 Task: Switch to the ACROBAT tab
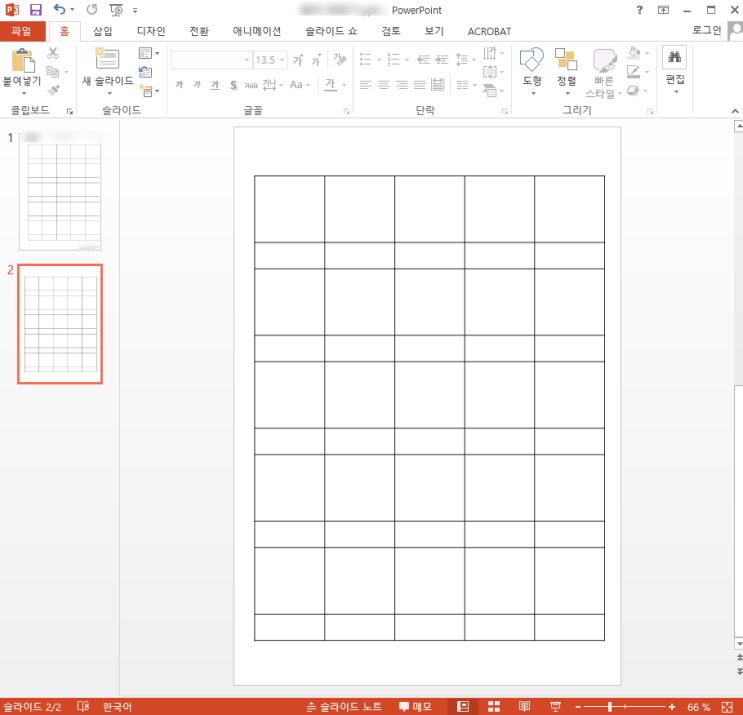[x=489, y=32]
